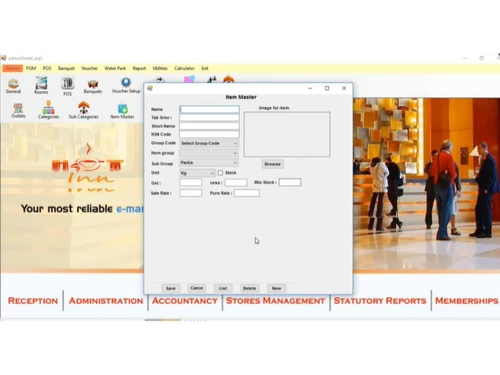
Task: Open the Voucher Setup icon
Action: [x=126, y=85]
